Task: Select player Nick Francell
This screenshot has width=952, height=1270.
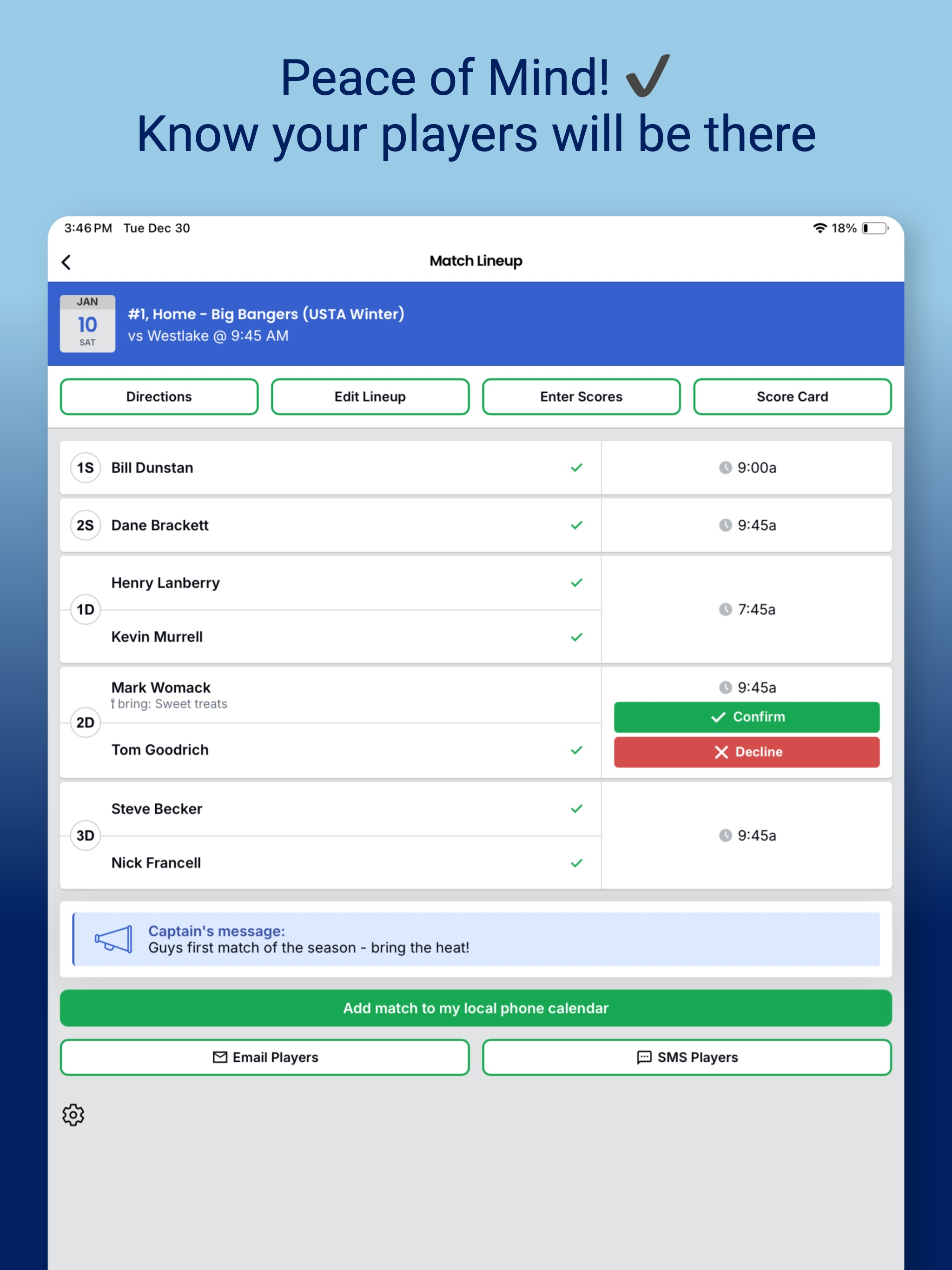Action: 156,863
